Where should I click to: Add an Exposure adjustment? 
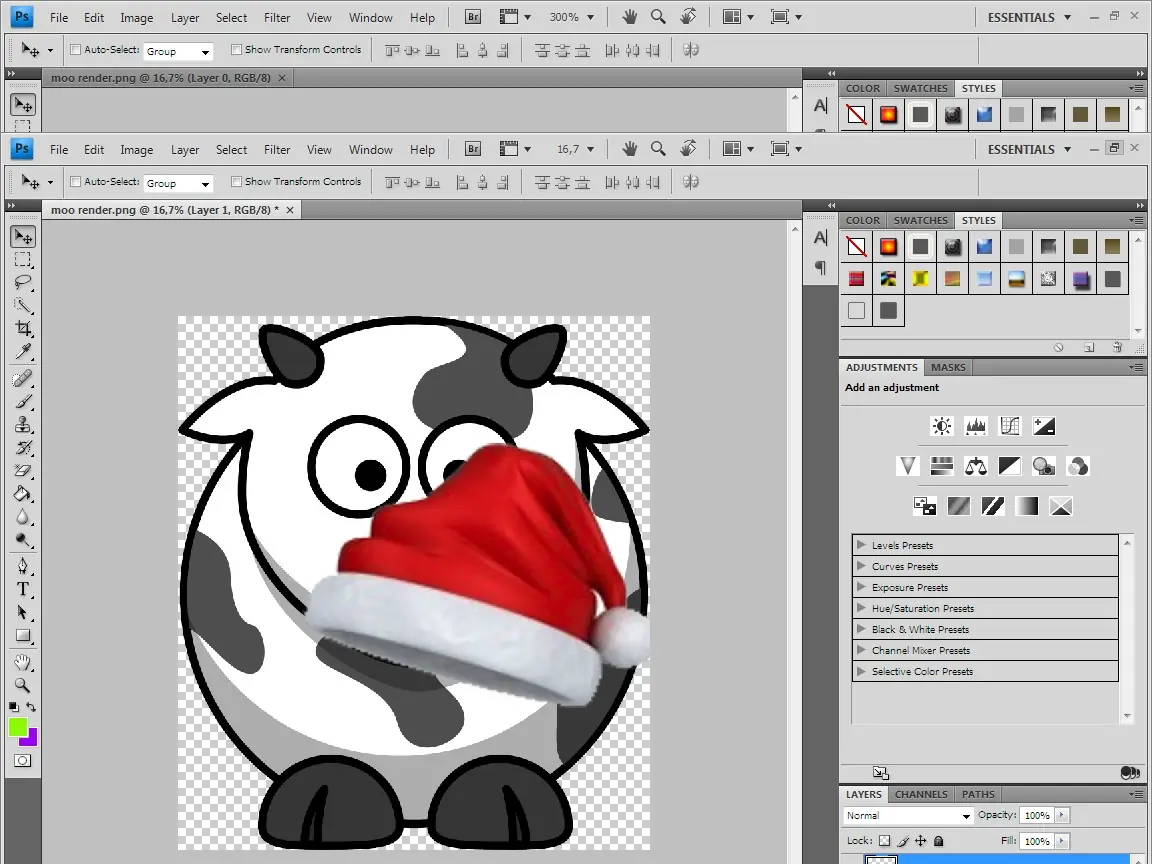[x=1044, y=426]
